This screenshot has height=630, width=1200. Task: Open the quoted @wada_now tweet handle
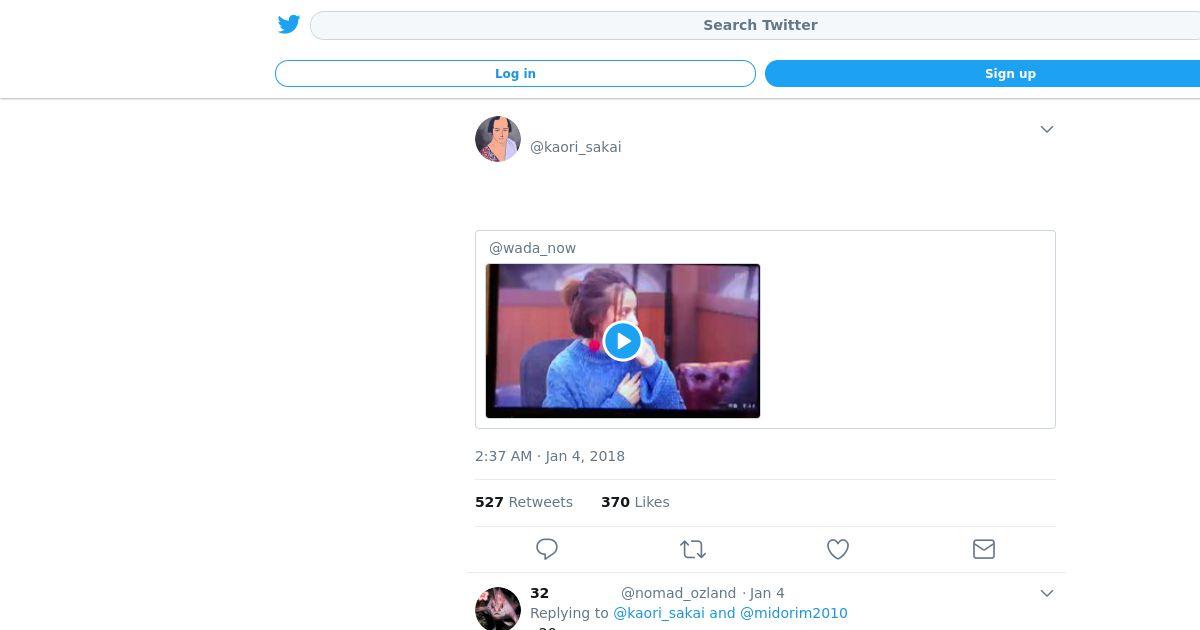tap(532, 248)
